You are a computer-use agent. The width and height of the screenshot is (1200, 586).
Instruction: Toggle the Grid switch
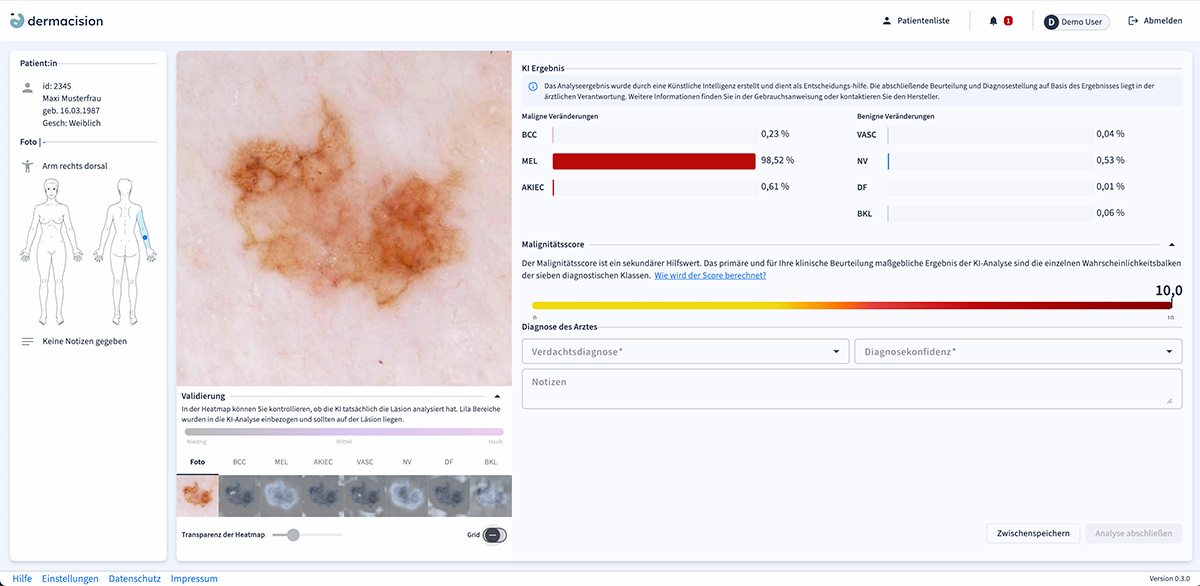coord(492,535)
